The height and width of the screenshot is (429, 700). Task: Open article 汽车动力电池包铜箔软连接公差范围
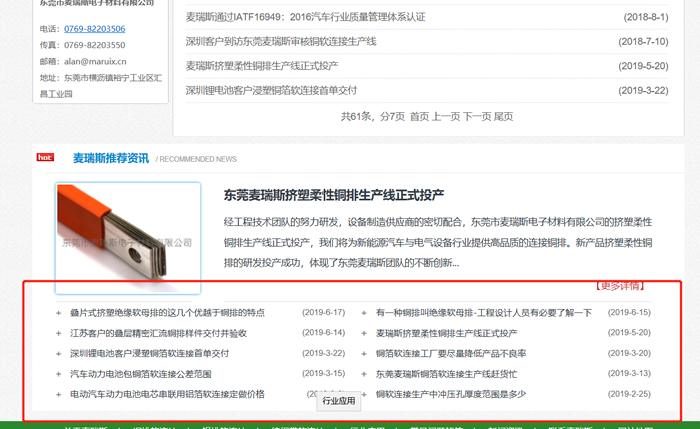(x=141, y=374)
